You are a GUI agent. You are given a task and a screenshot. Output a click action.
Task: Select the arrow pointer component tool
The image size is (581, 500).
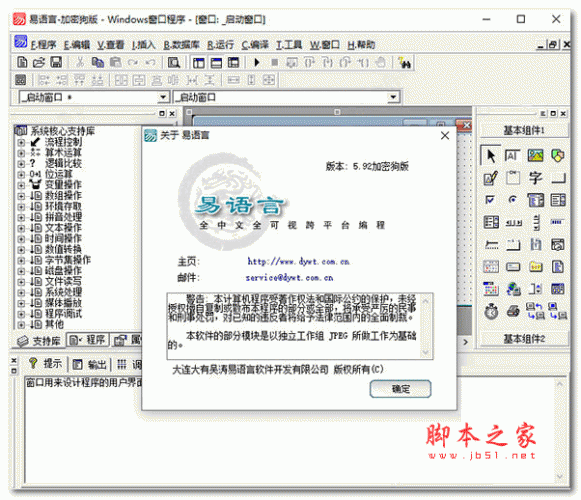tap(491, 156)
